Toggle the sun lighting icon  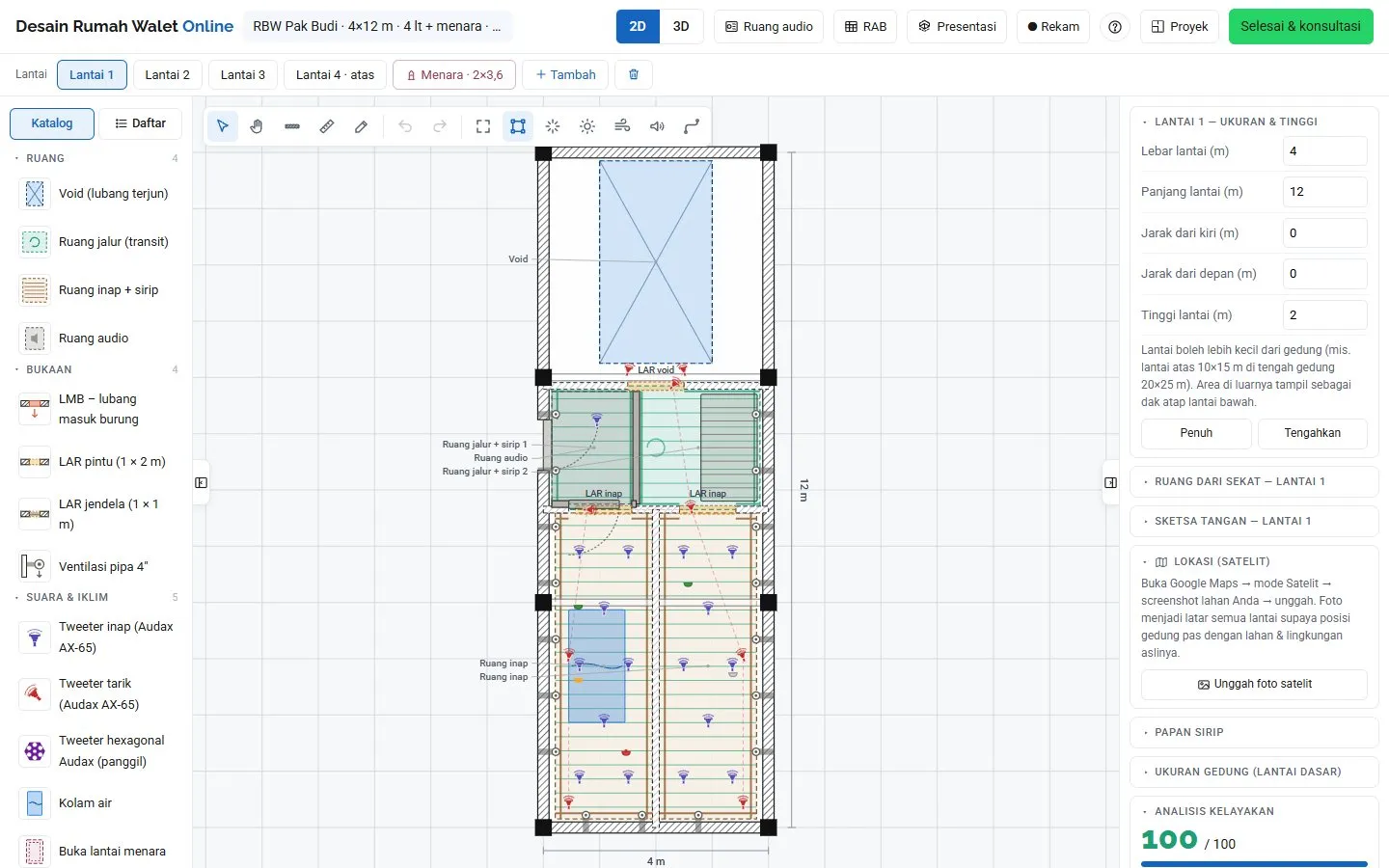(587, 126)
